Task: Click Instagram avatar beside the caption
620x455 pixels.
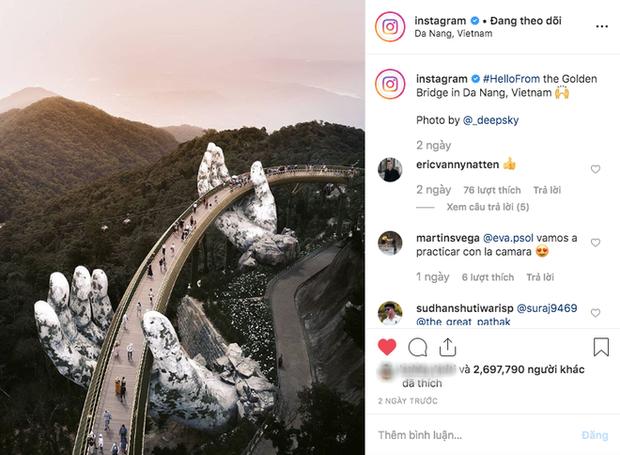Action: [x=390, y=86]
